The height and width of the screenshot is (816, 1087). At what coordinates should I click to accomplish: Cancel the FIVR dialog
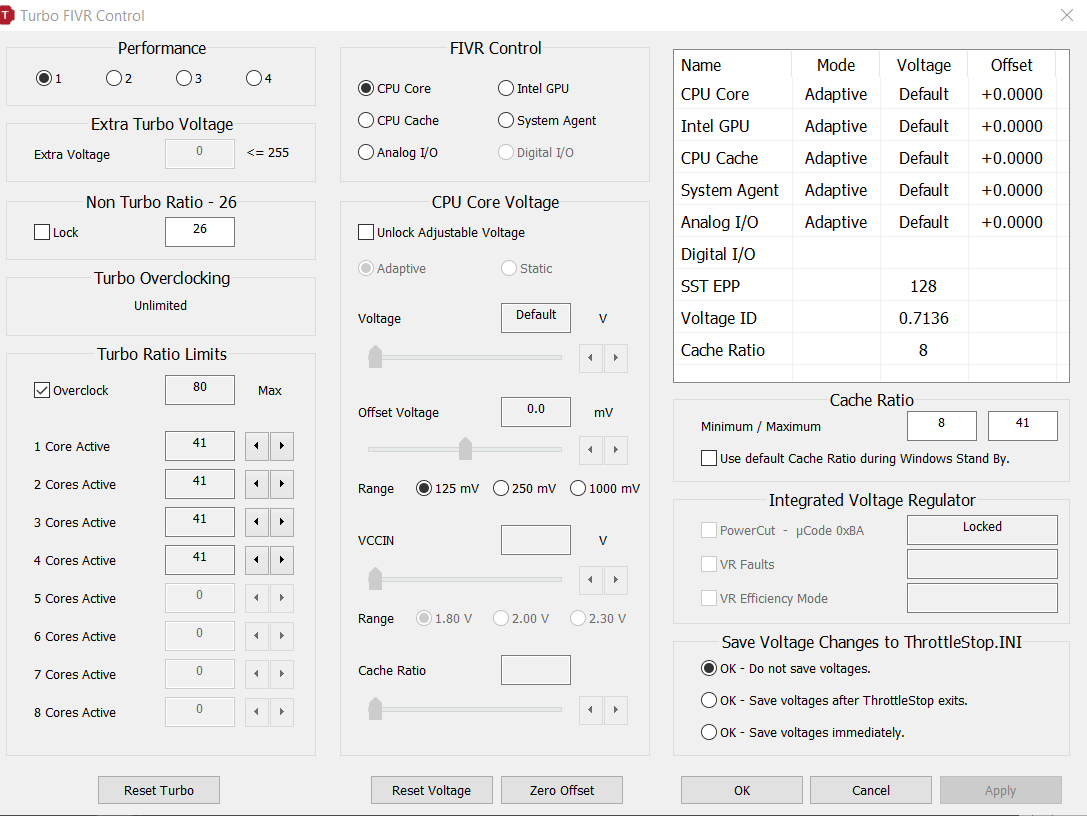pyautogui.click(x=871, y=790)
